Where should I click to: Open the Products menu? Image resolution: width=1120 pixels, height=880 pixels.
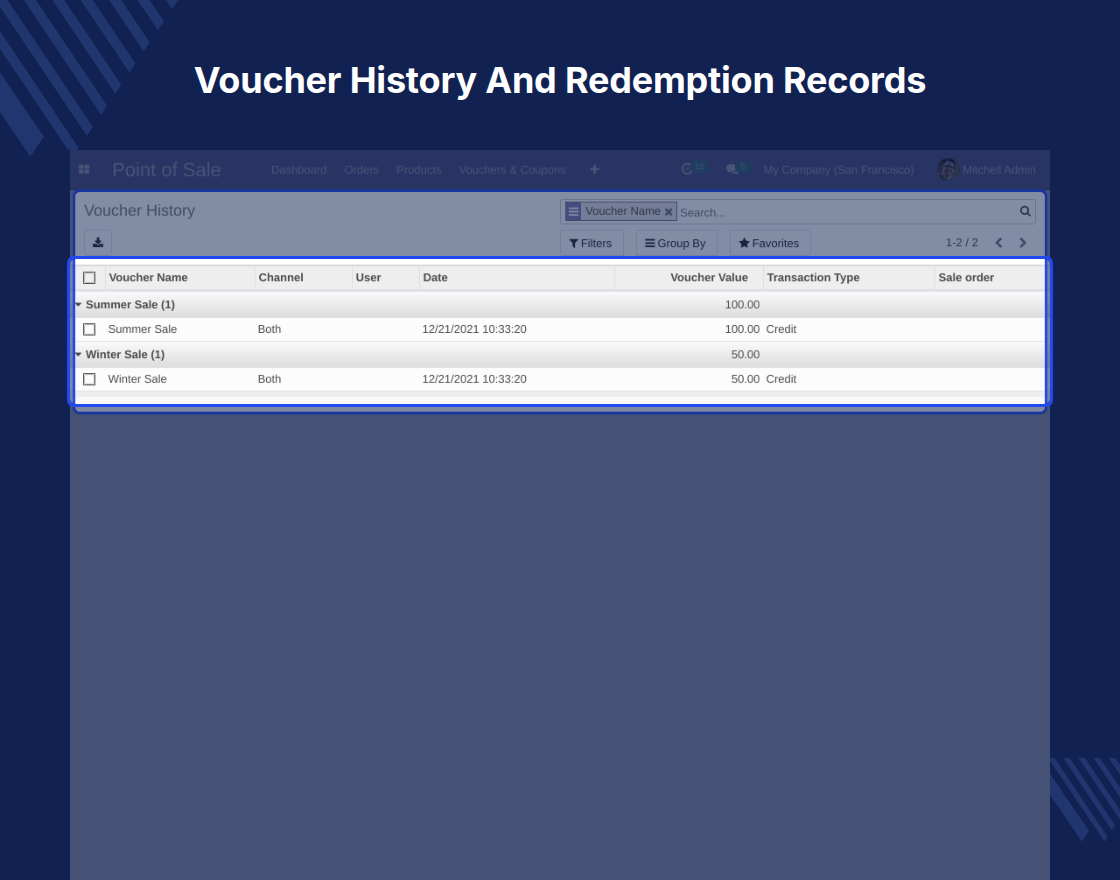pos(419,170)
